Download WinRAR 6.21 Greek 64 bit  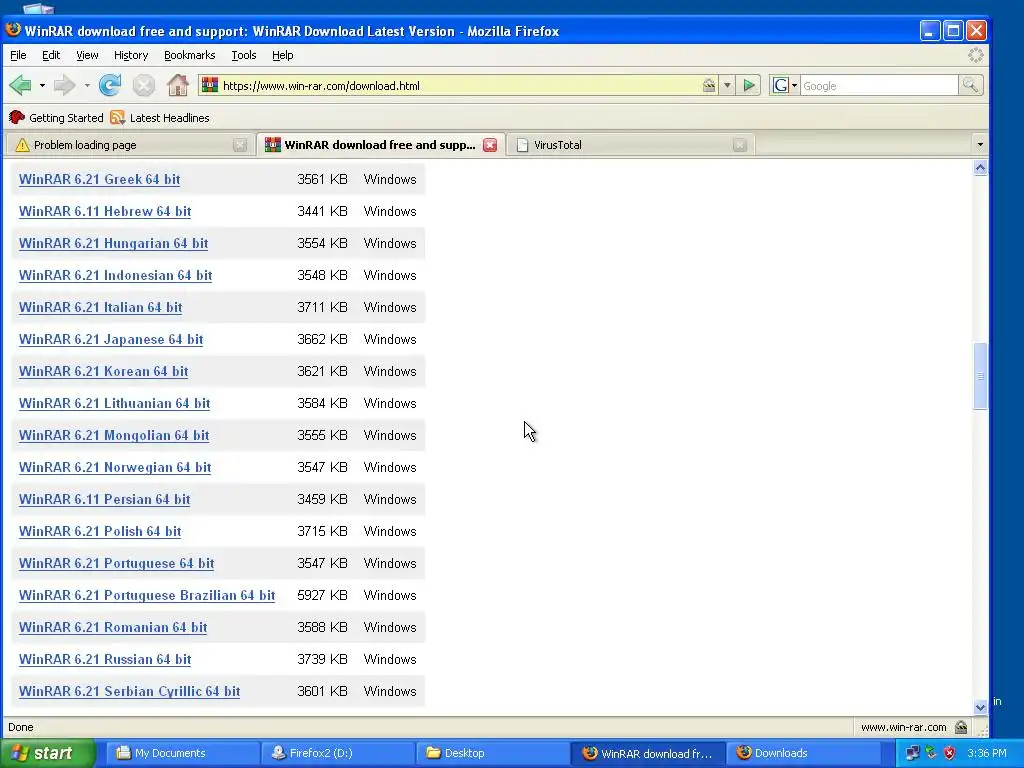click(99, 180)
